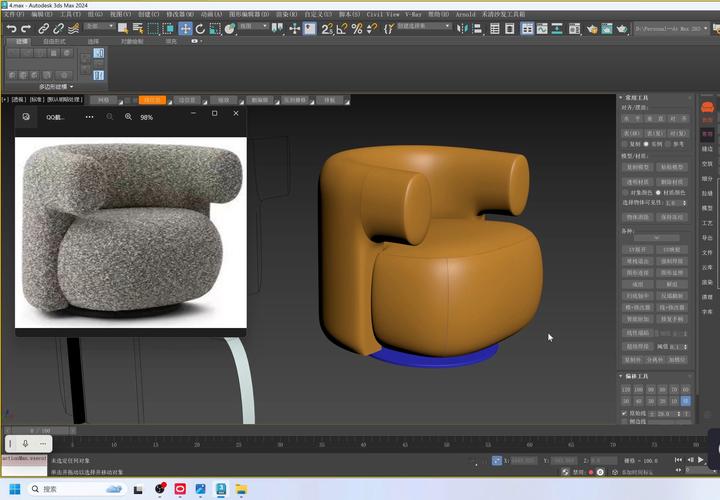Click the Select Object tool

point(123,28)
